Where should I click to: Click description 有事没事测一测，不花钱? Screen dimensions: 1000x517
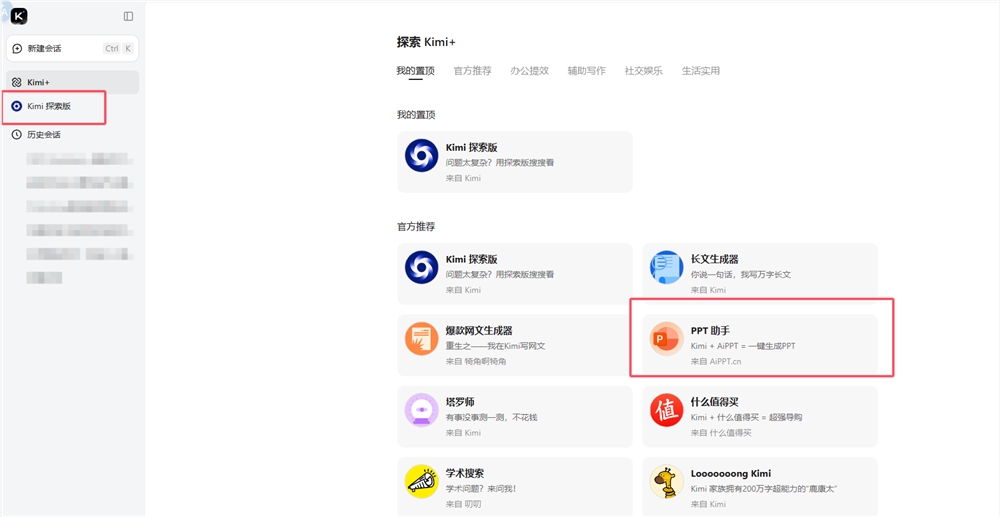tap(492, 418)
